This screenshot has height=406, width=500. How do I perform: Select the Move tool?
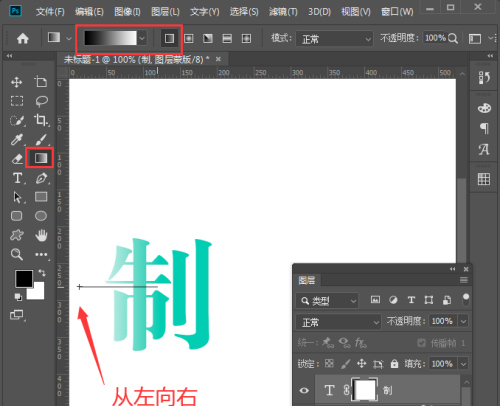click(17, 82)
